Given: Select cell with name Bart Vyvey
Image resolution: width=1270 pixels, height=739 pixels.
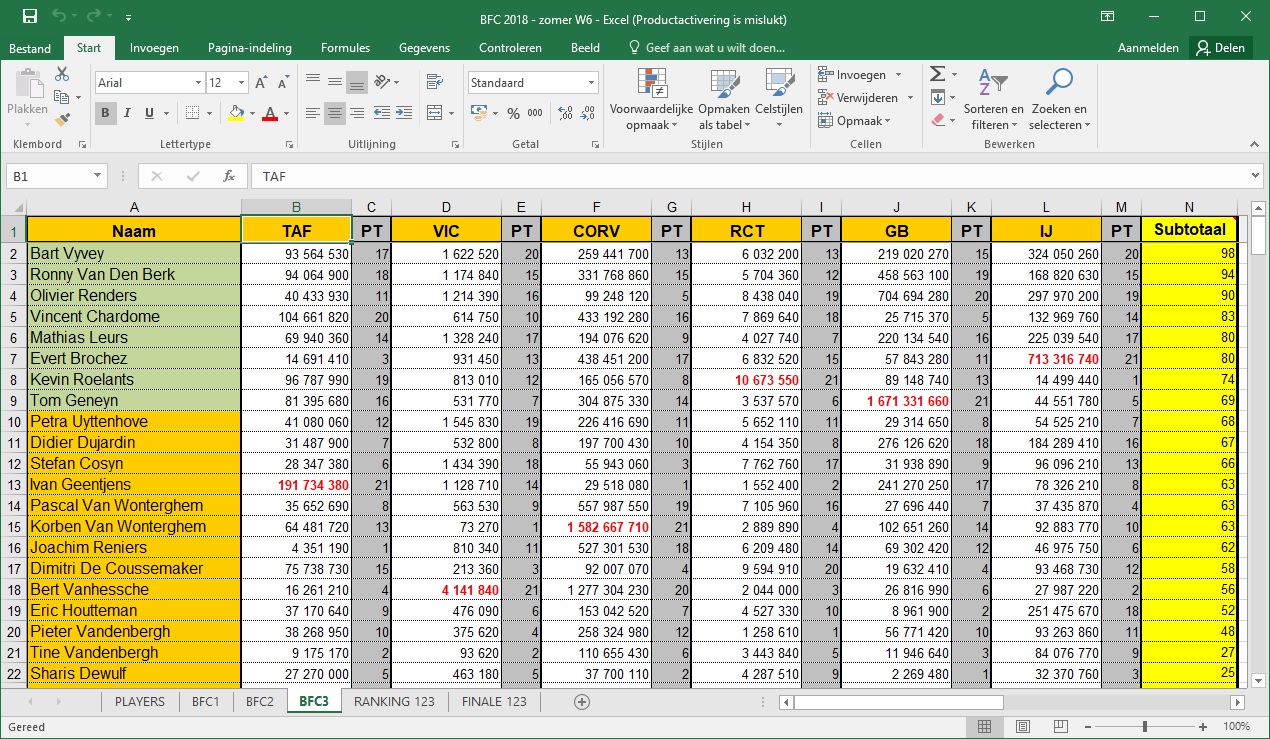Looking at the screenshot, I should click(x=134, y=254).
